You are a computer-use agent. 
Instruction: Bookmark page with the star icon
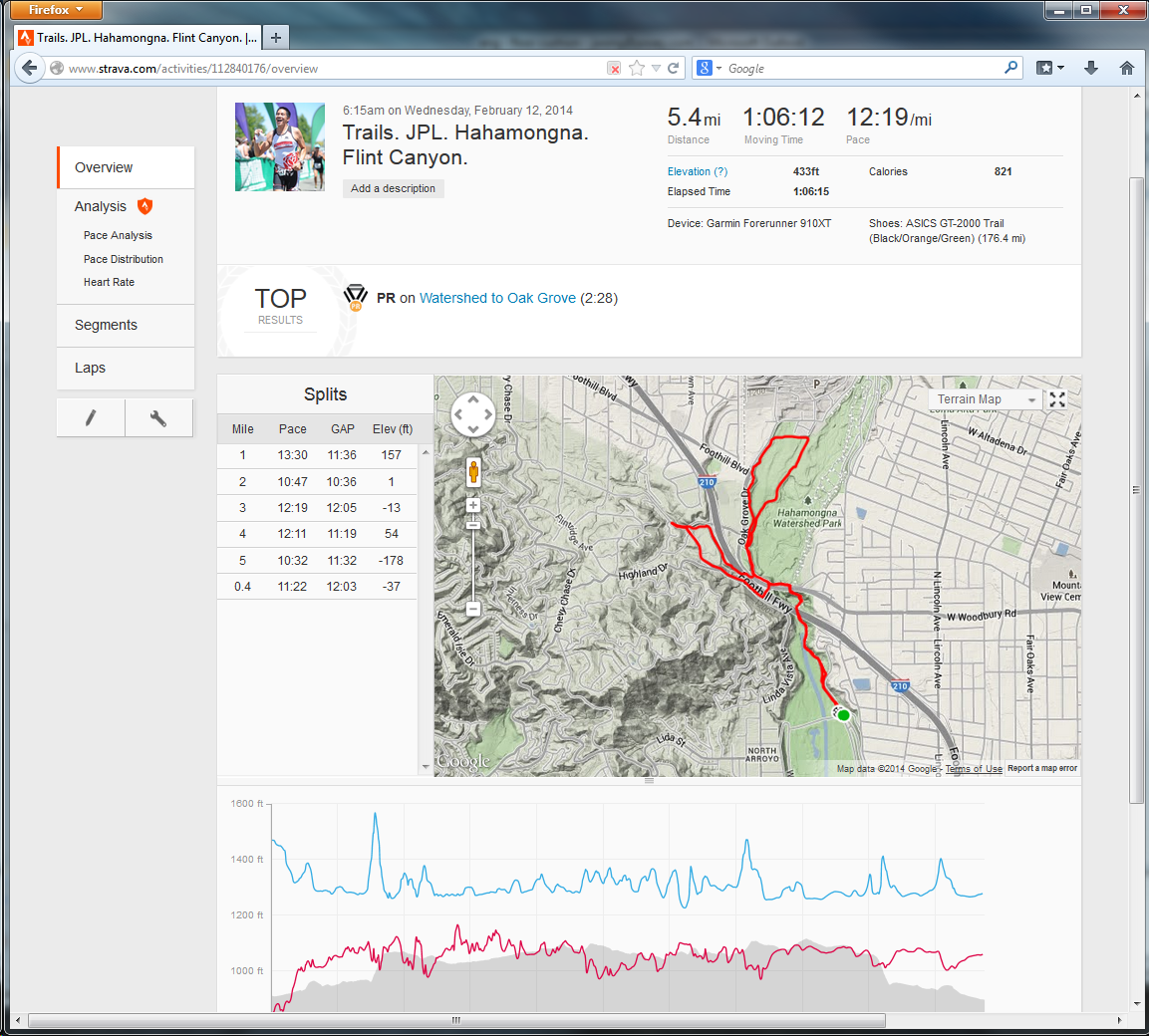tap(637, 69)
